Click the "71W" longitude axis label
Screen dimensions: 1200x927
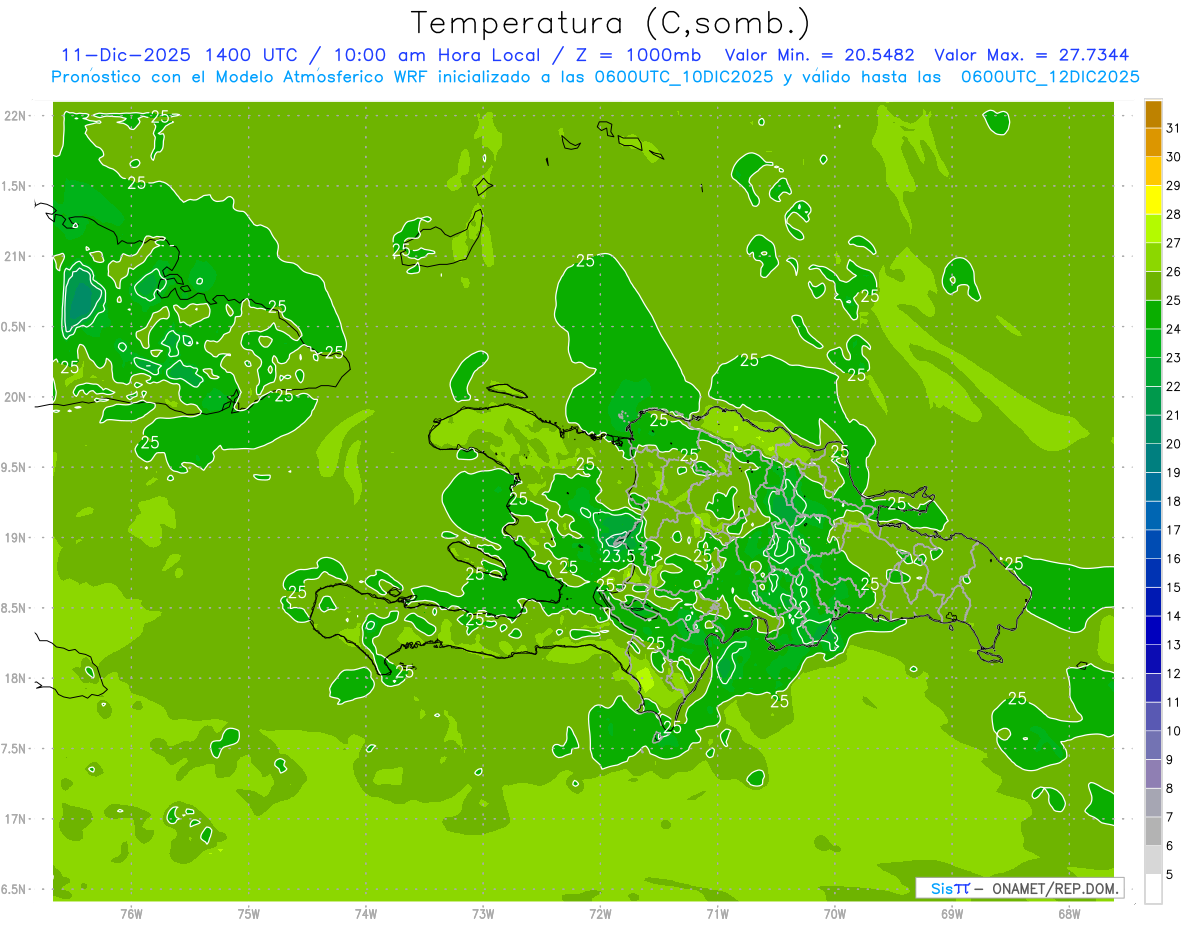(717, 913)
